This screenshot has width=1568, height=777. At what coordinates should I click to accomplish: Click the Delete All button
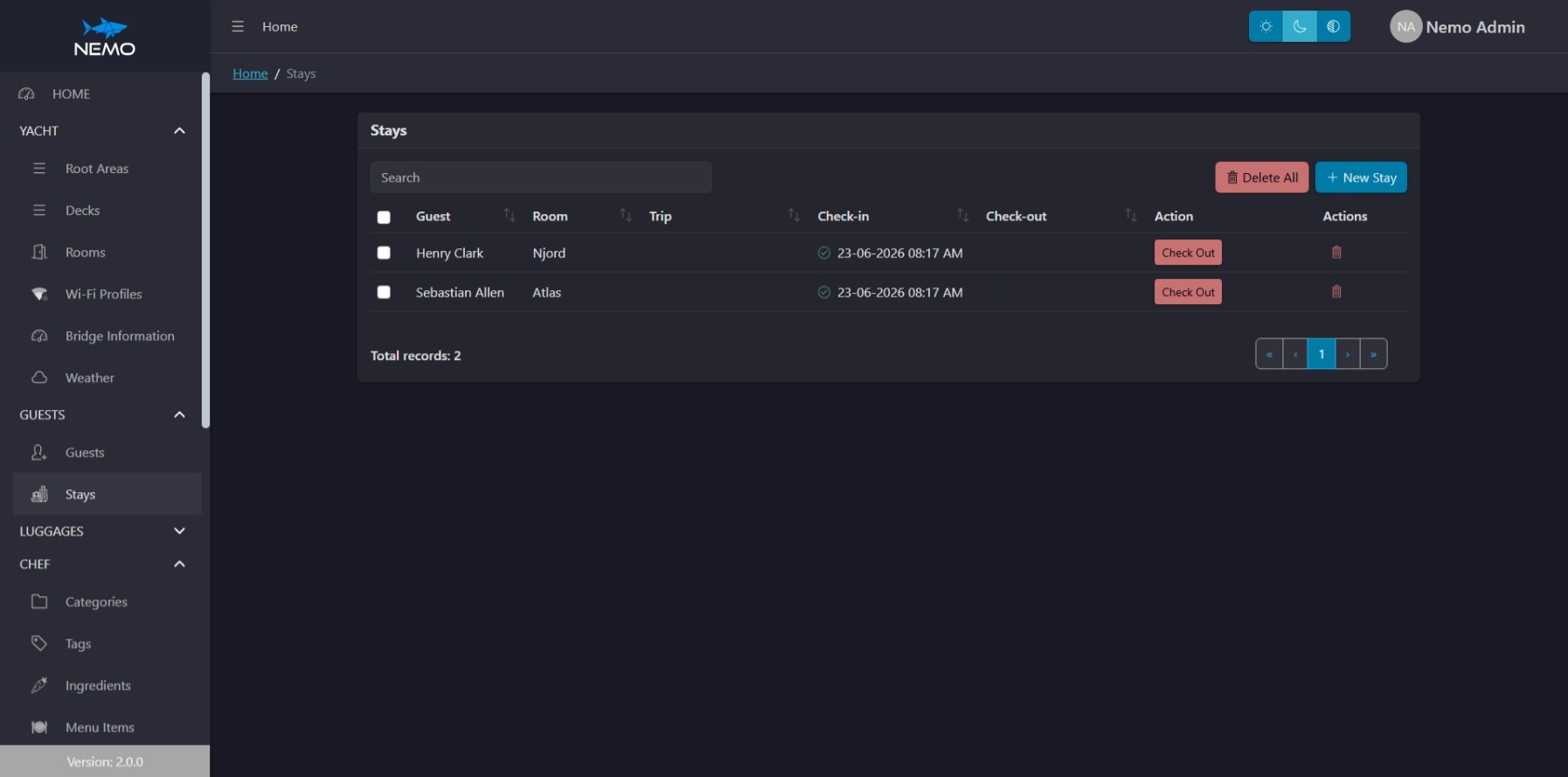tap(1261, 177)
